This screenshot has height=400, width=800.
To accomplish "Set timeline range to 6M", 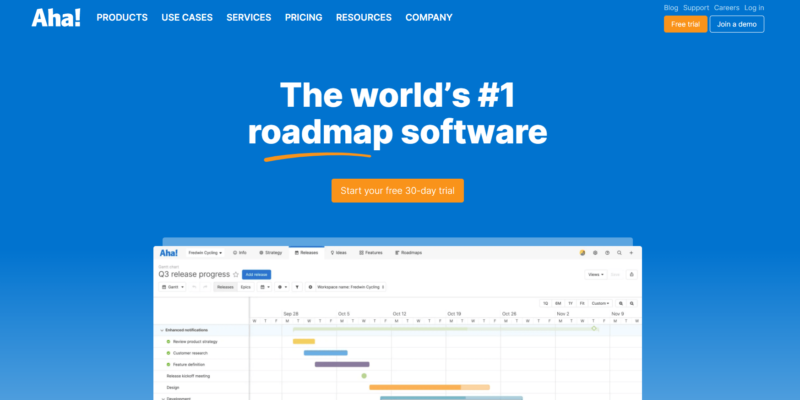I will pos(558,303).
